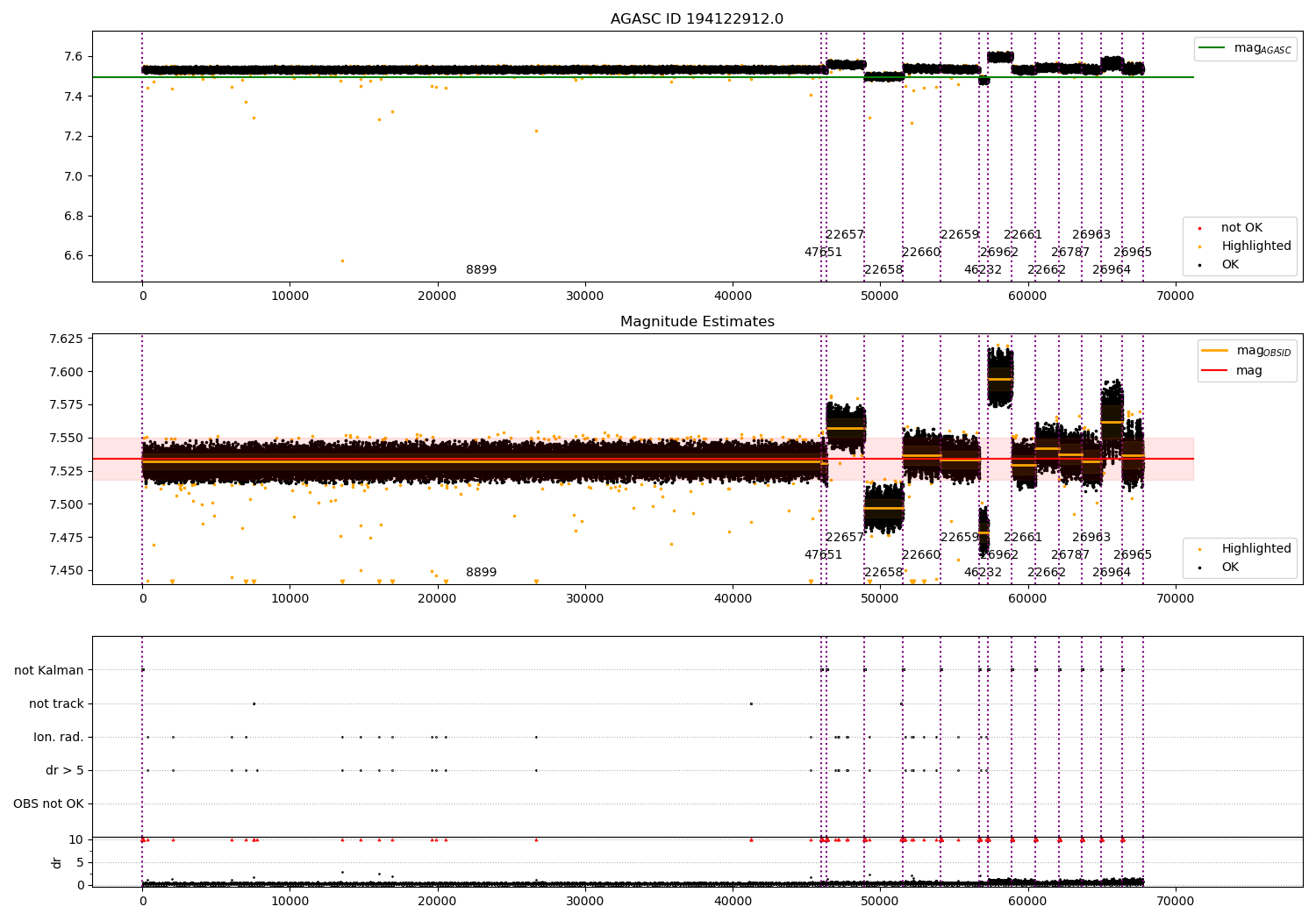Click x-axis tick 50000 under Magnitude Estimates plot
The image size is (1316, 921).
880,599
